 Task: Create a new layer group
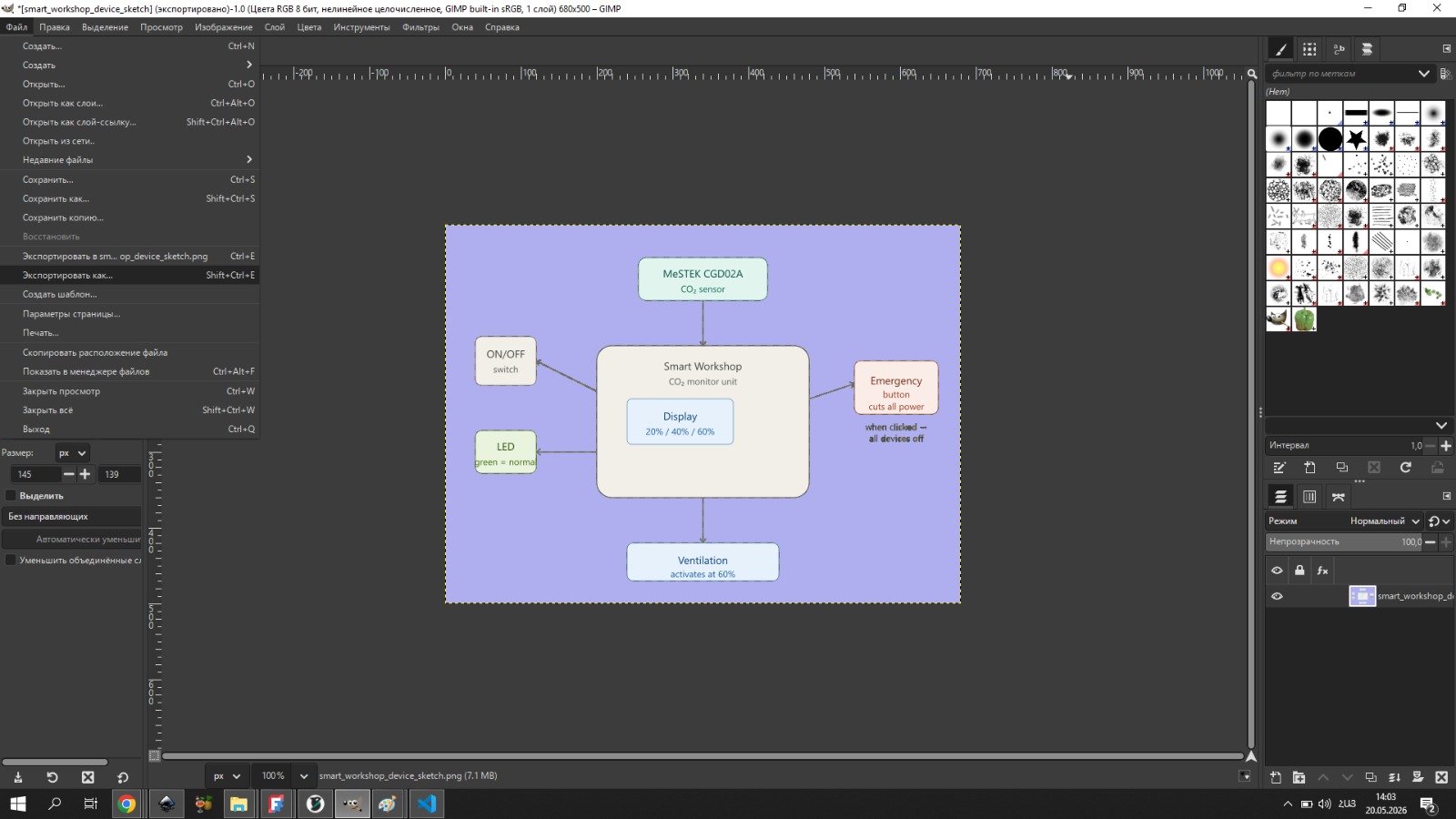point(1299,777)
